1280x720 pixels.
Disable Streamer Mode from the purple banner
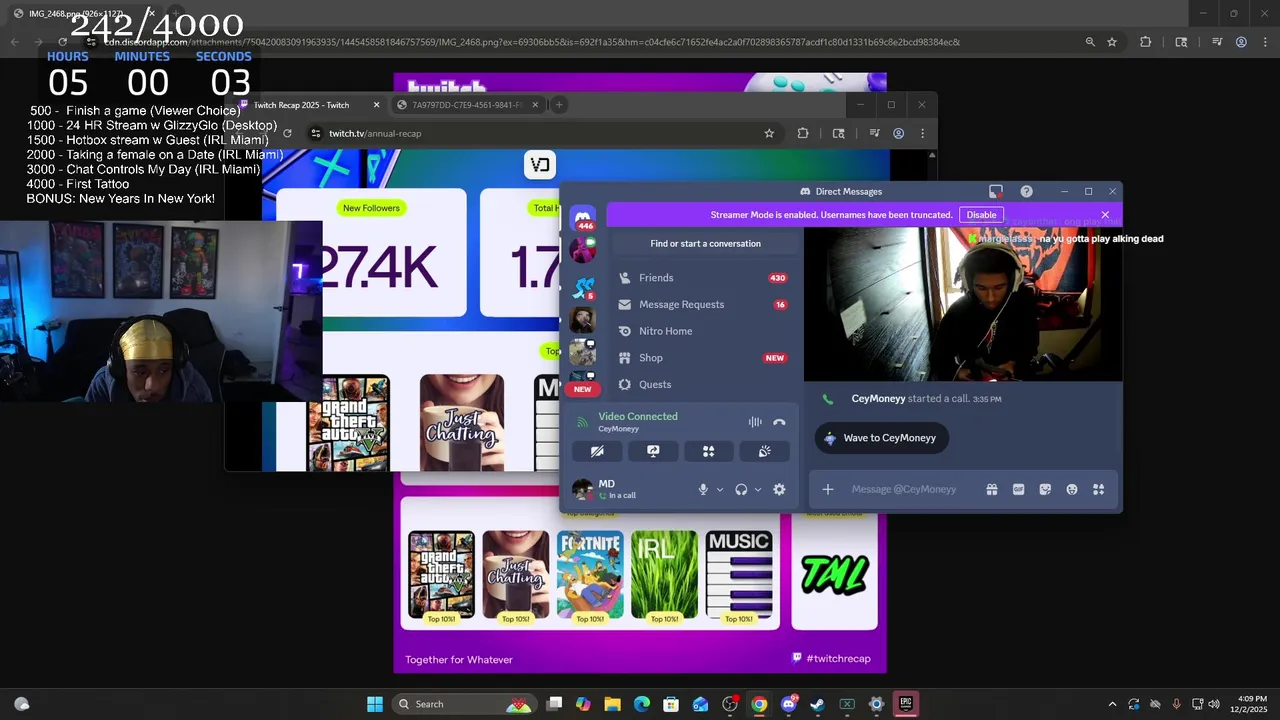tap(981, 215)
